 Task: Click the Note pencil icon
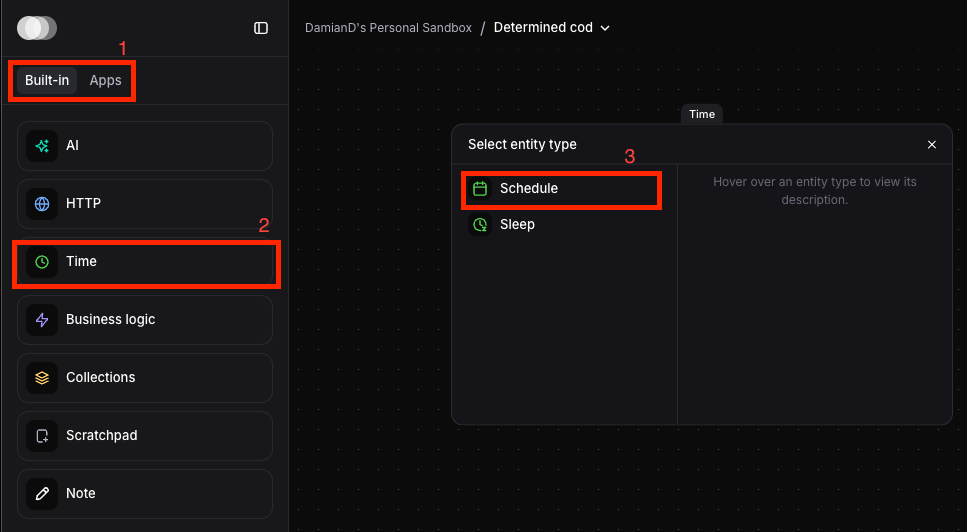[x=42, y=494]
